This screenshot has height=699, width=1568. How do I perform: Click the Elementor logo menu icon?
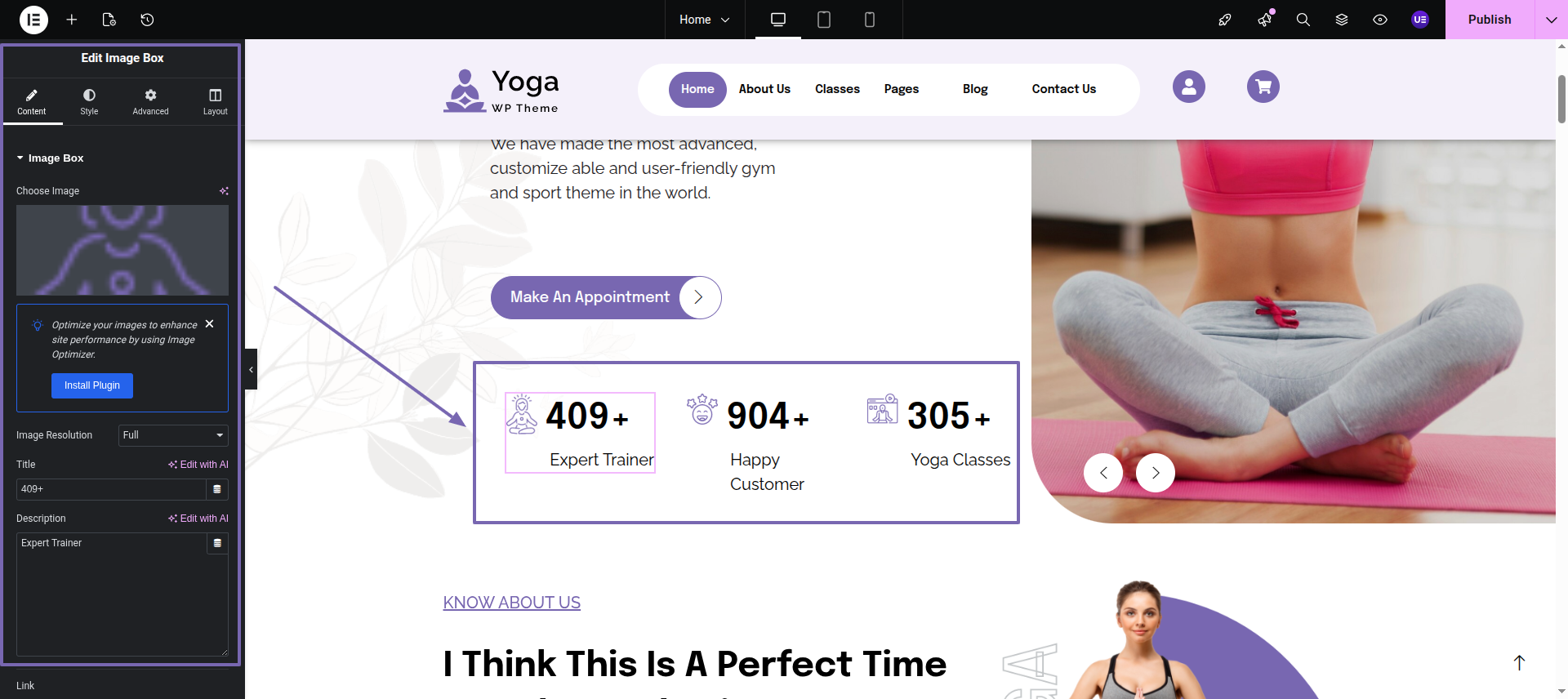tap(33, 20)
